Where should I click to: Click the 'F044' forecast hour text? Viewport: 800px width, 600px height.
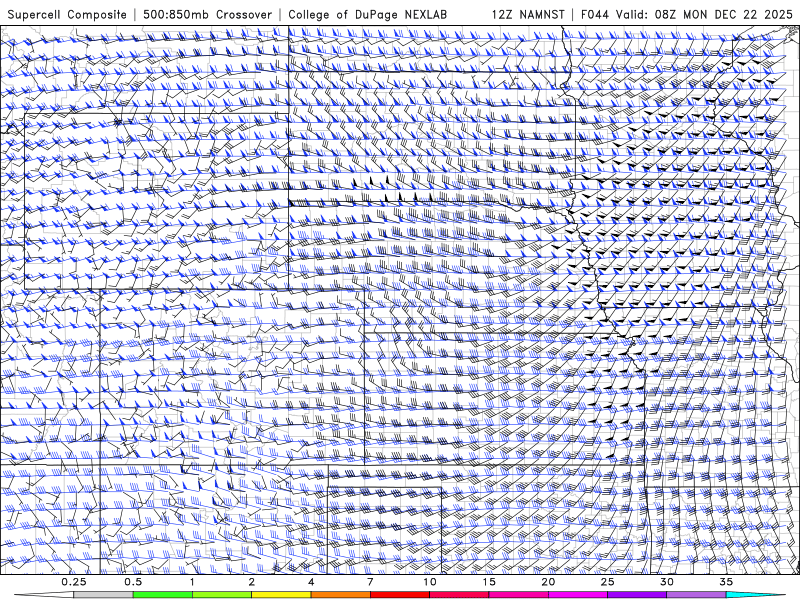[595, 14]
